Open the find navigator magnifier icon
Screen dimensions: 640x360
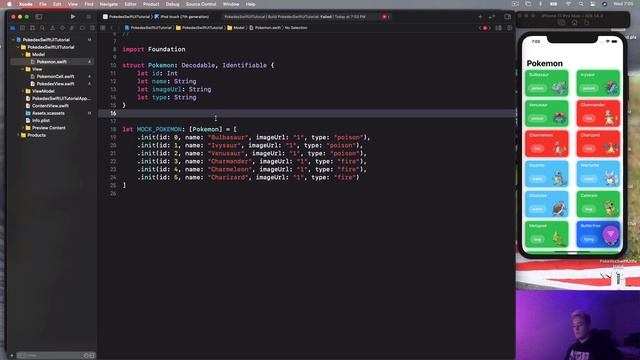tap(42, 28)
